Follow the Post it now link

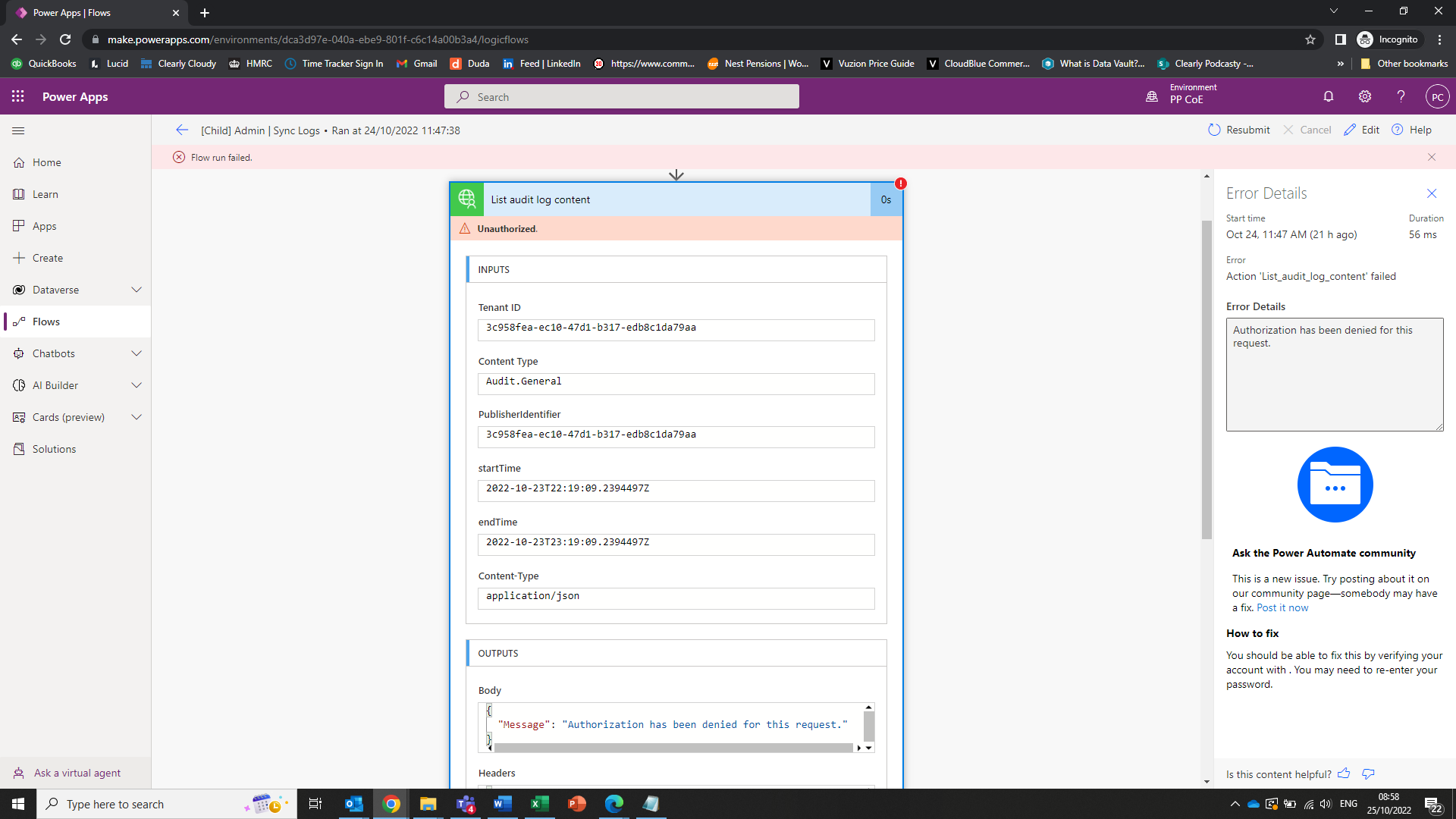[x=1282, y=607]
